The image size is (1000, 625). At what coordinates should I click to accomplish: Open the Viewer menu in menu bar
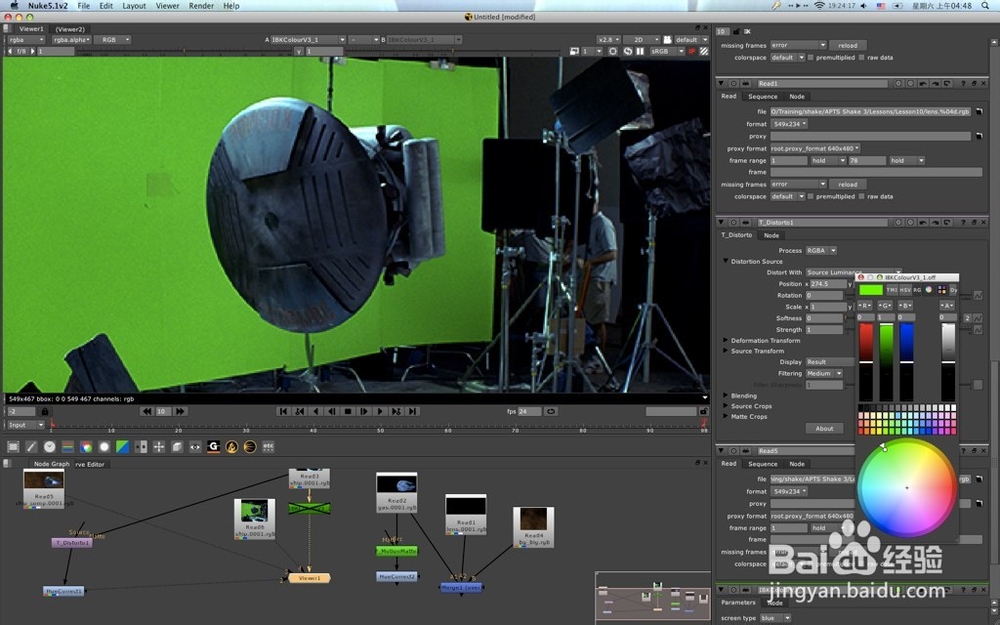(167, 6)
